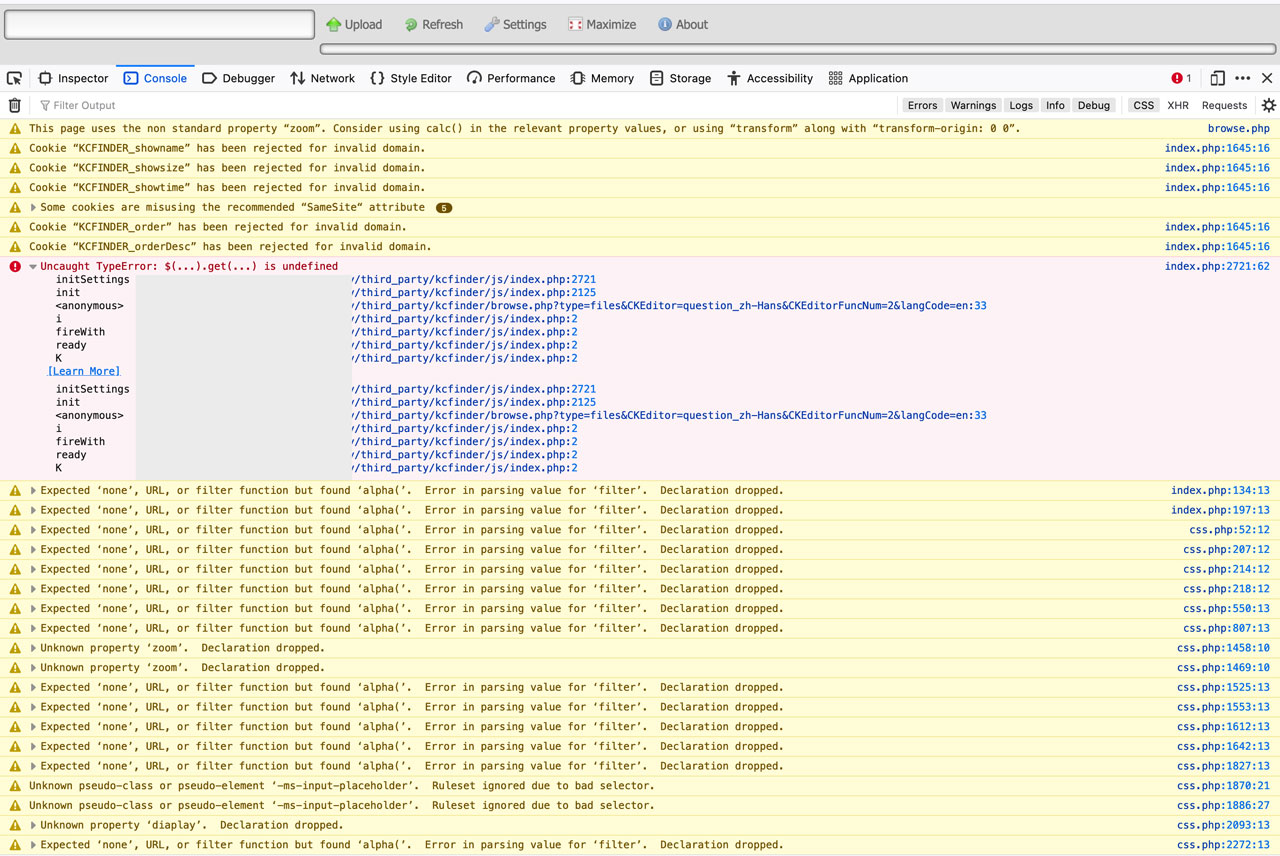Open the index.php:134:13 source link
The image size is (1280, 856).
pos(1220,490)
